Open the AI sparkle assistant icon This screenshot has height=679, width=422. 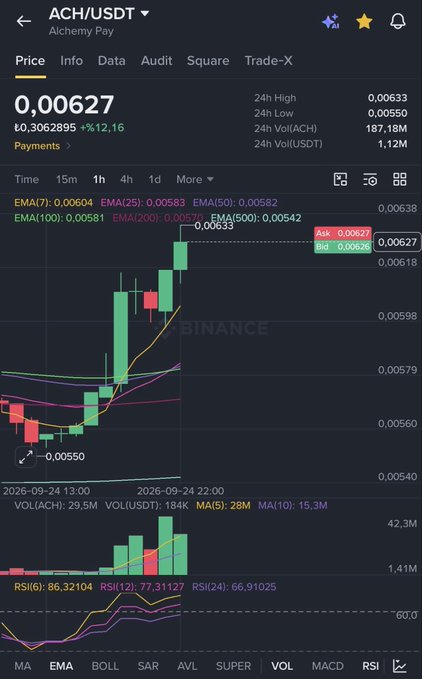click(x=331, y=21)
